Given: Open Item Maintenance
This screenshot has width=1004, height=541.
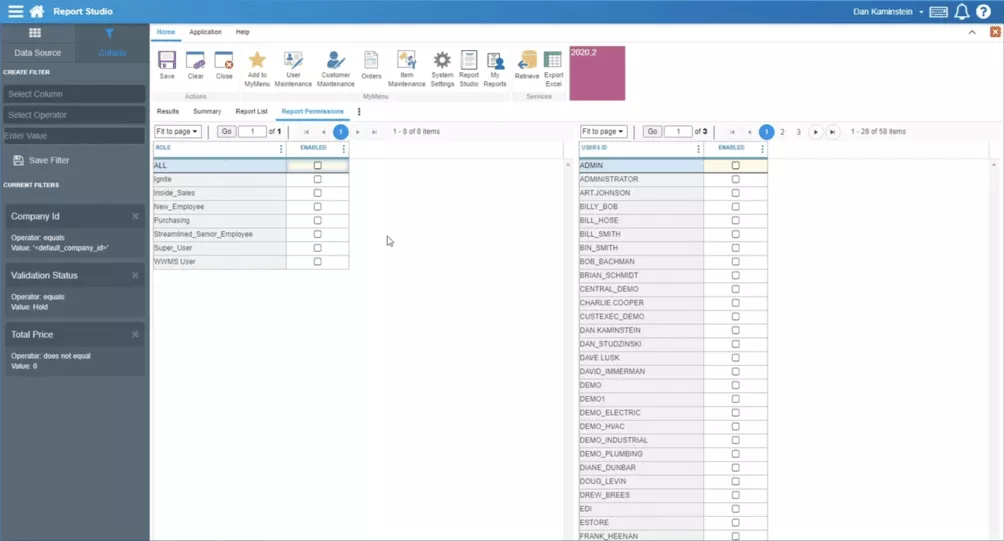Looking at the screenshot, I should [407, 69].
